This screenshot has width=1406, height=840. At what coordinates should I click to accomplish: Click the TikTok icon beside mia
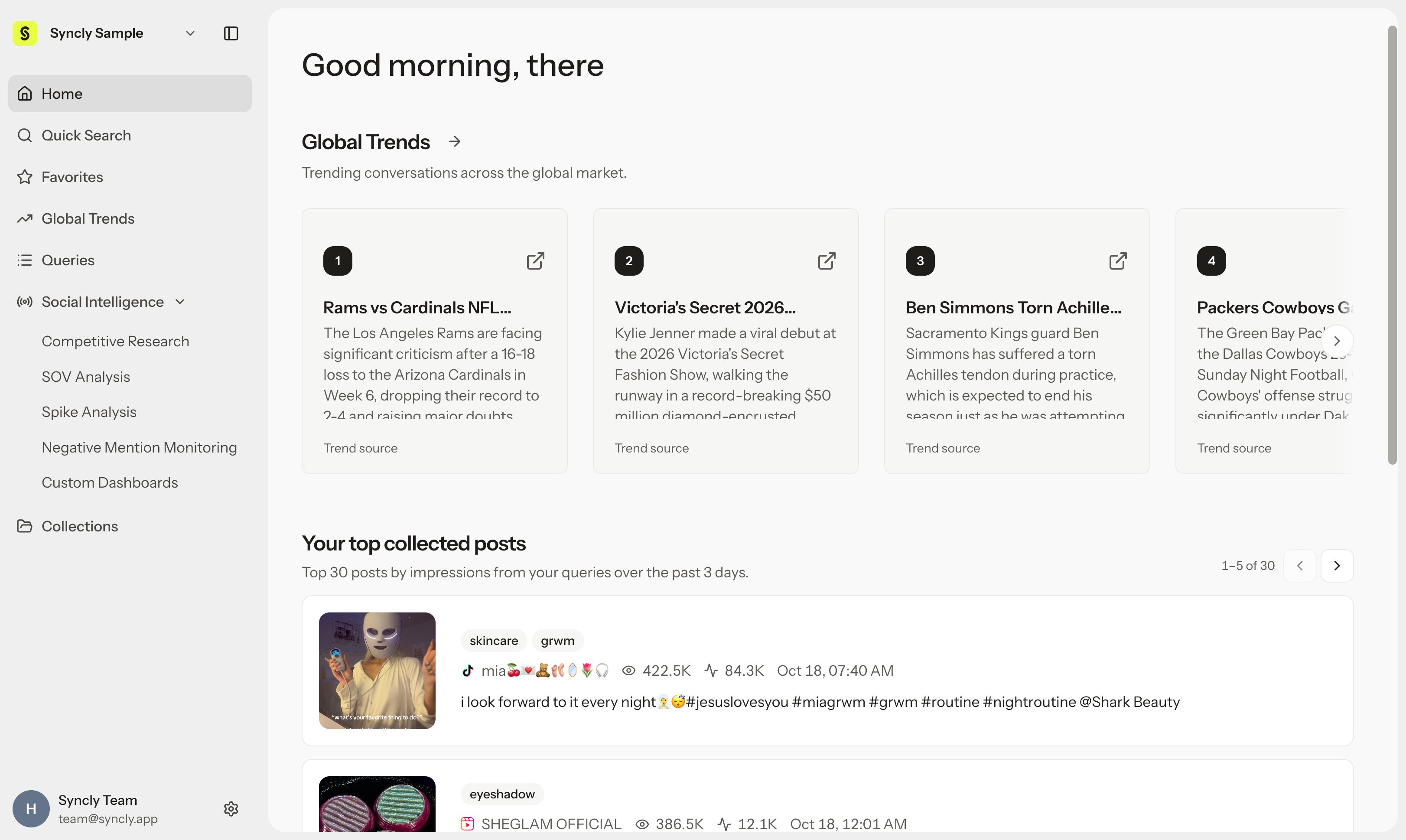click(x=468, y=671)
